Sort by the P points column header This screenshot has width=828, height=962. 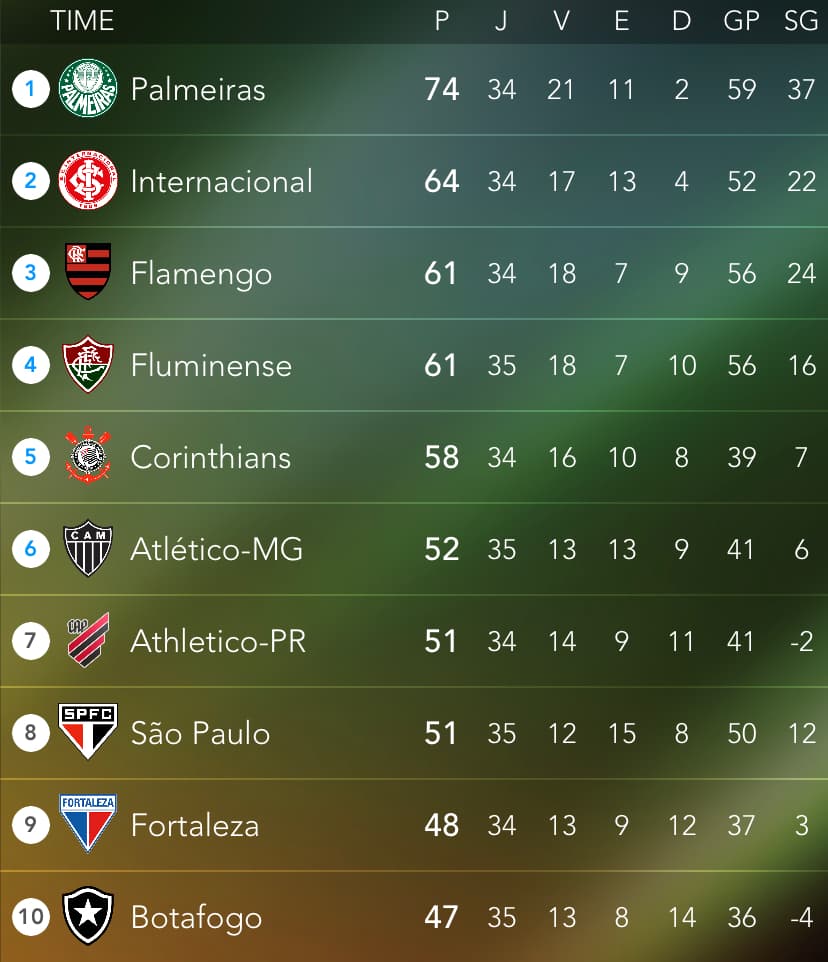tap(442, 21)
